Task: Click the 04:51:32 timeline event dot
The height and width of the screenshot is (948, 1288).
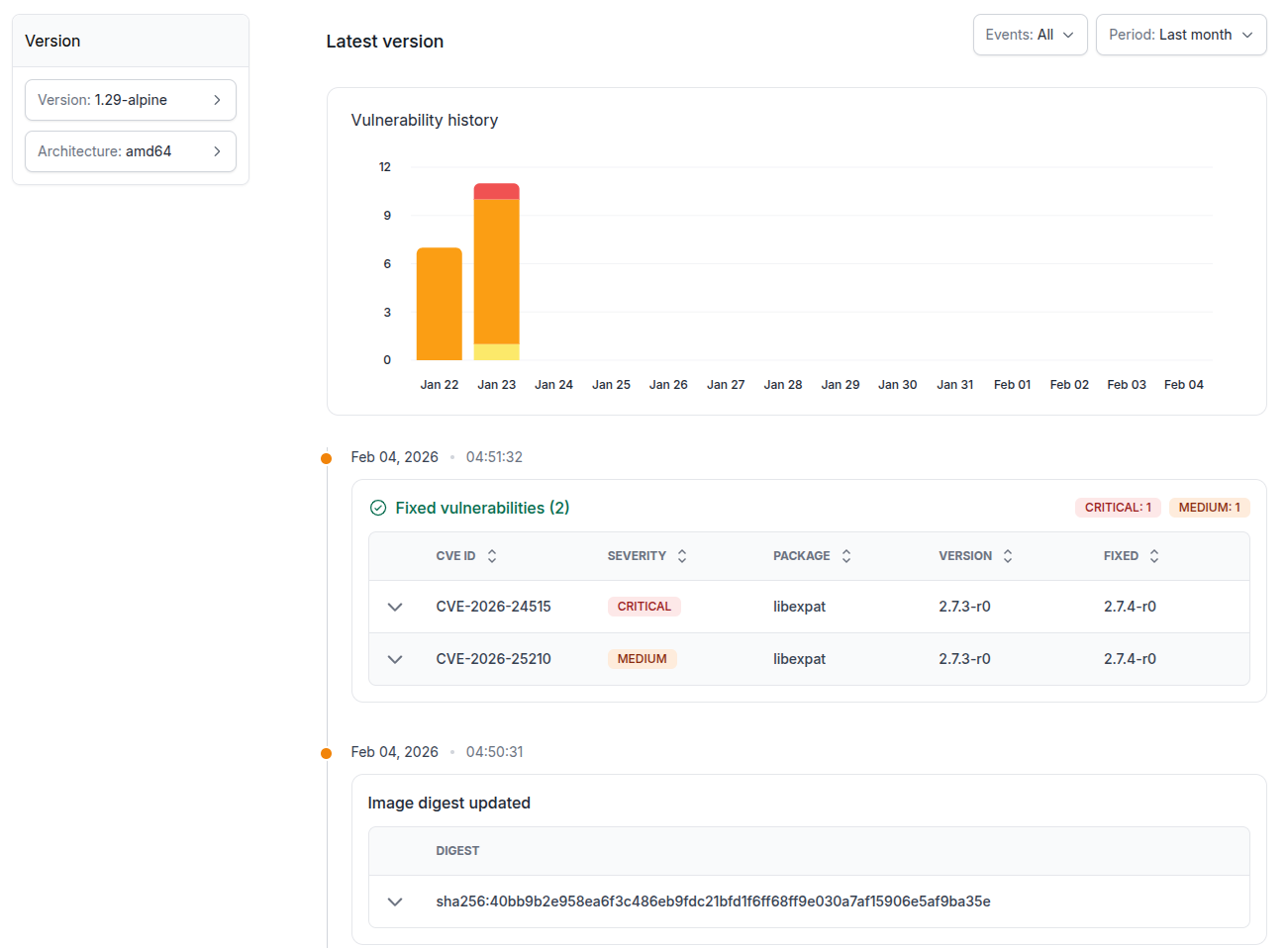Action: [x=327, y=458]
